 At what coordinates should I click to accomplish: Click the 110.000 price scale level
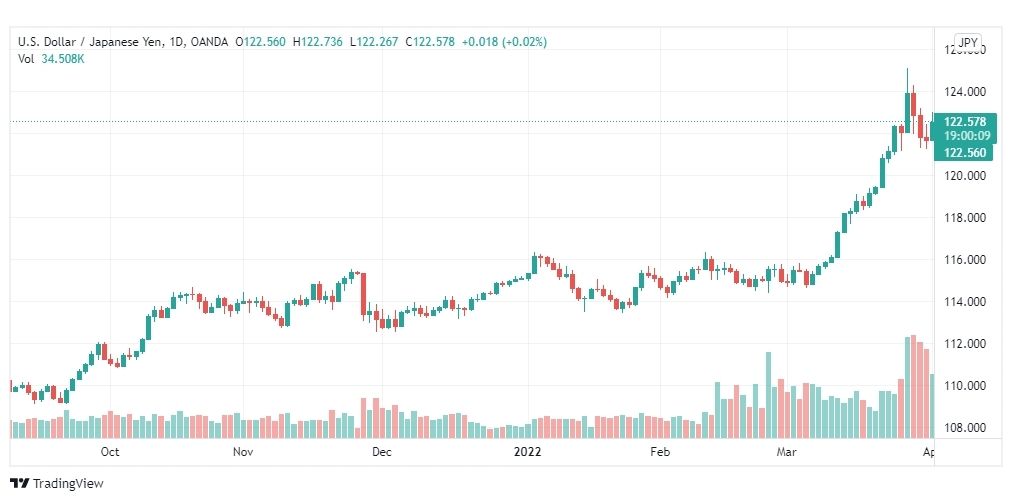[964, 386]
